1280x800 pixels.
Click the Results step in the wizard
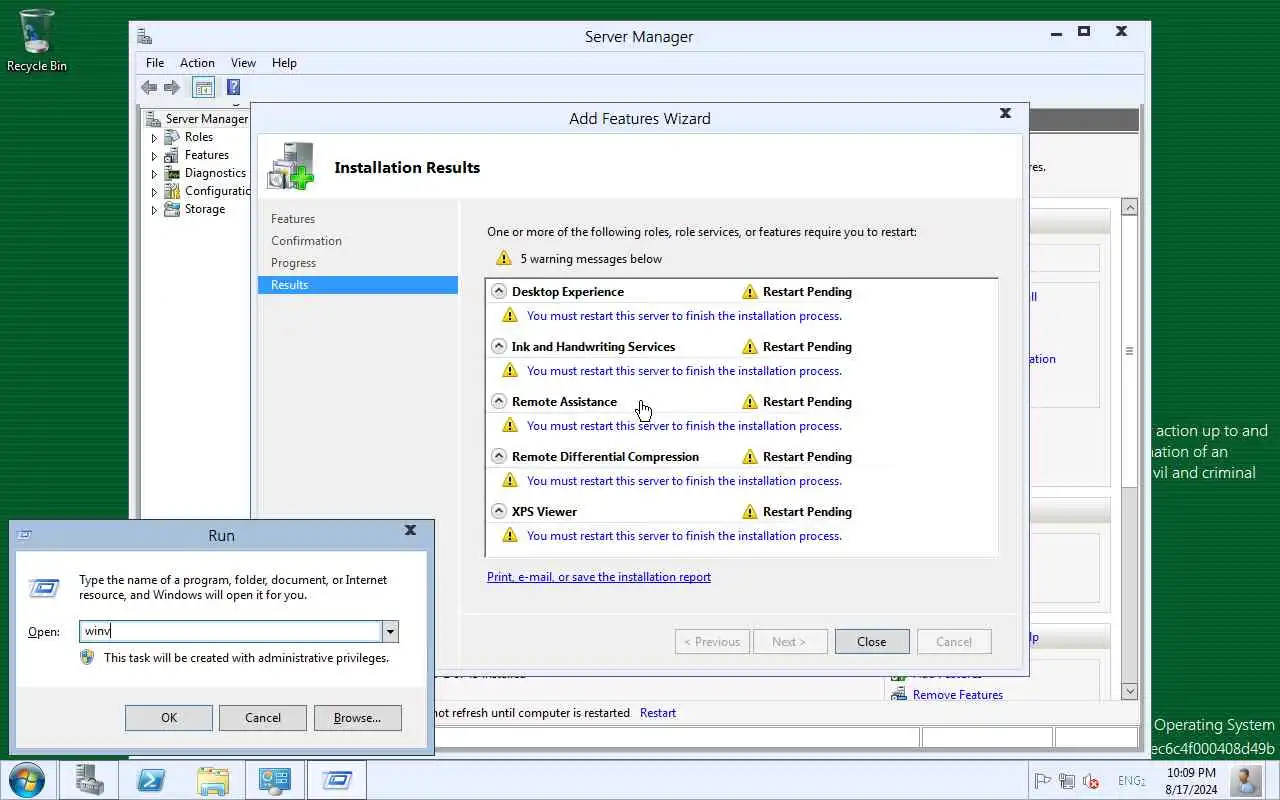point(358,285)
